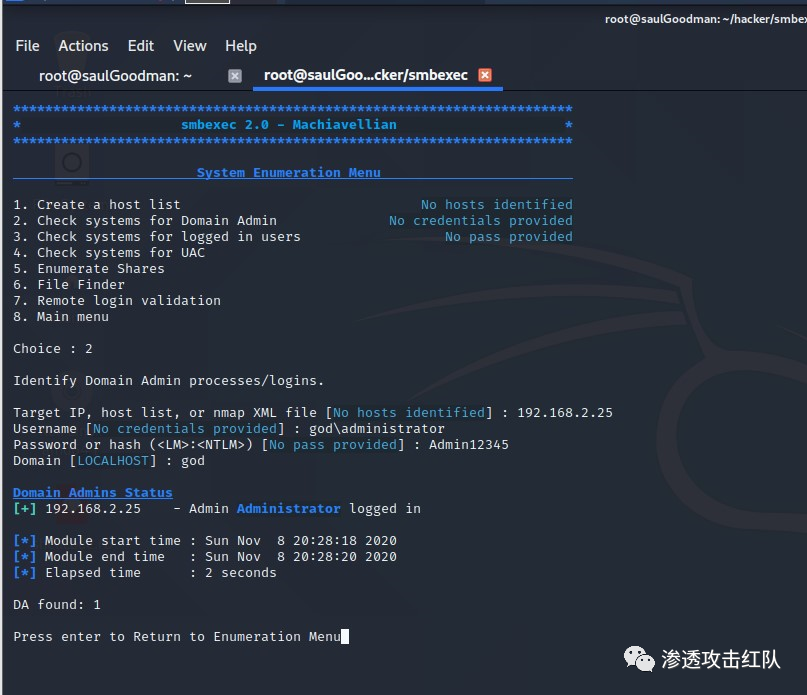Switch to the root@saulGoodman: ~ tab

click(x=115, y=75)
